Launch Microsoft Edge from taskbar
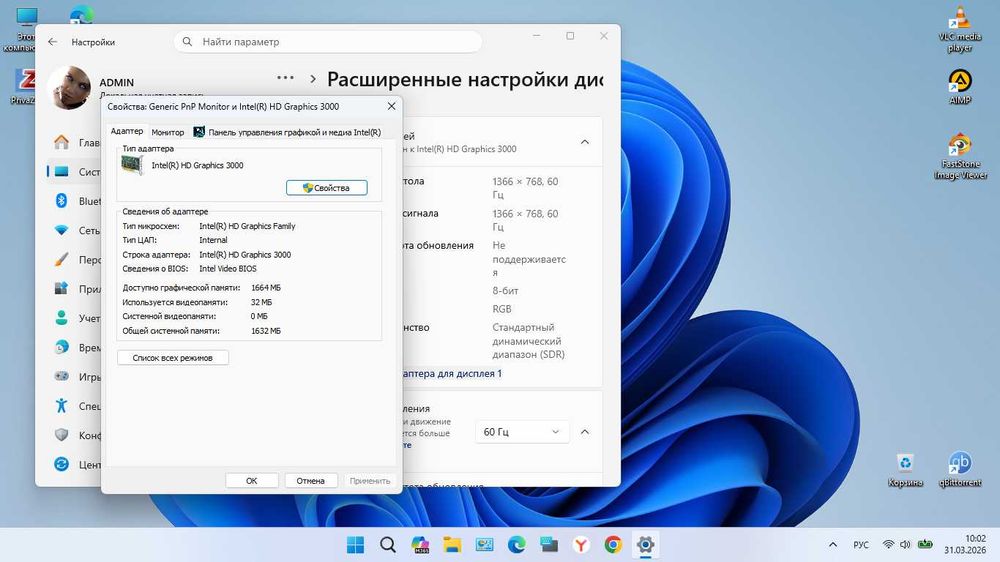 point(517,545)
